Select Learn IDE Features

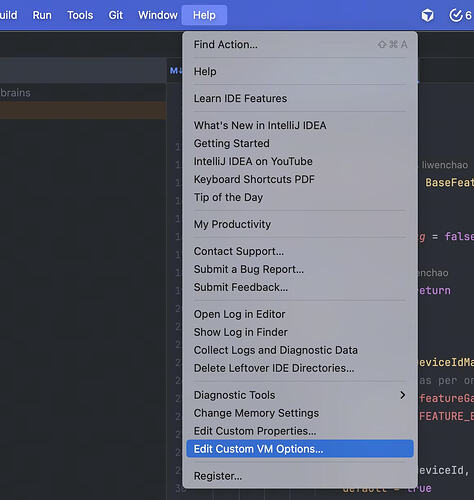pos(300,98)
